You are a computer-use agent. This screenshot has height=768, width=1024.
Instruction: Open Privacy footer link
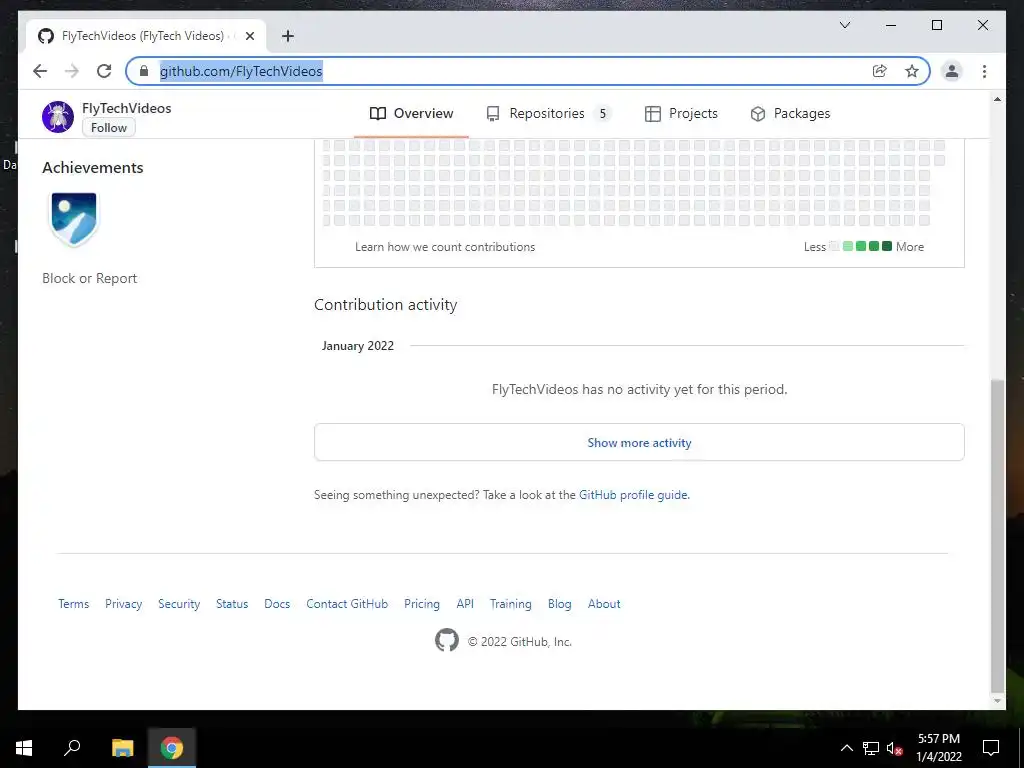[x=123, y=604]
